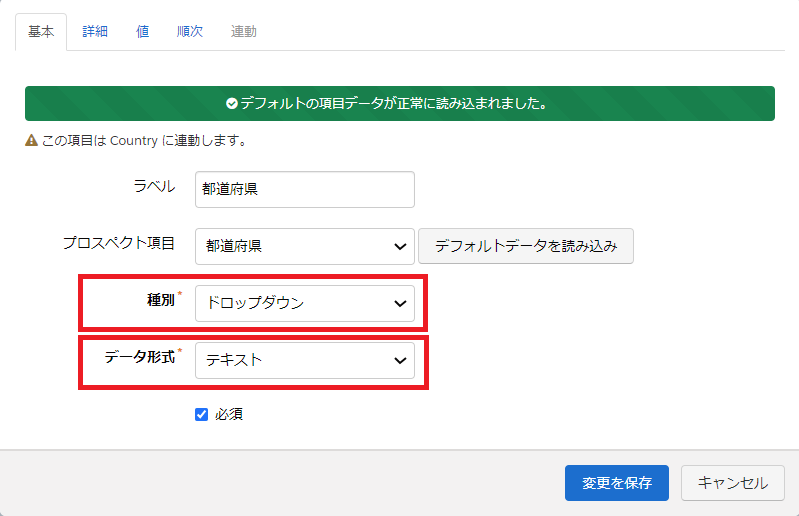Open the 値 tab
This screenshot has height=516, width=799.
[142, 32]
